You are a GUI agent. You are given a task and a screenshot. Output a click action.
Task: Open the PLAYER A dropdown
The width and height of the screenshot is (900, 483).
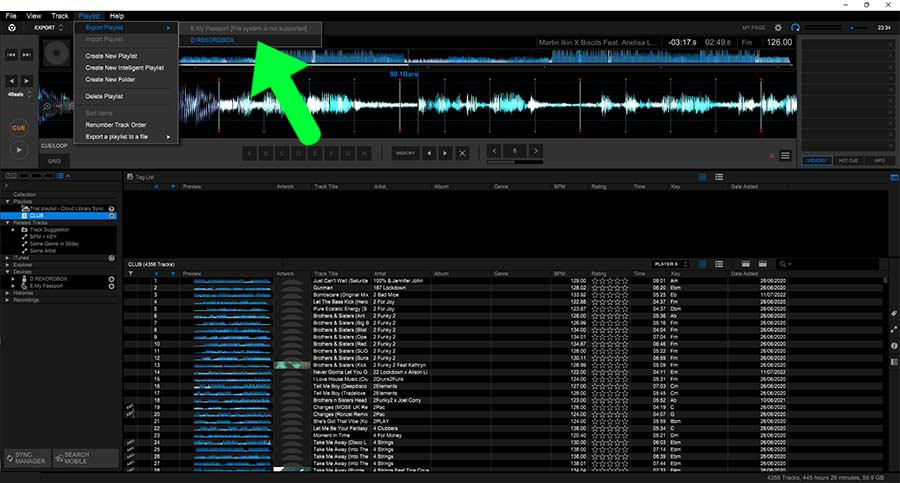(670, 264)
